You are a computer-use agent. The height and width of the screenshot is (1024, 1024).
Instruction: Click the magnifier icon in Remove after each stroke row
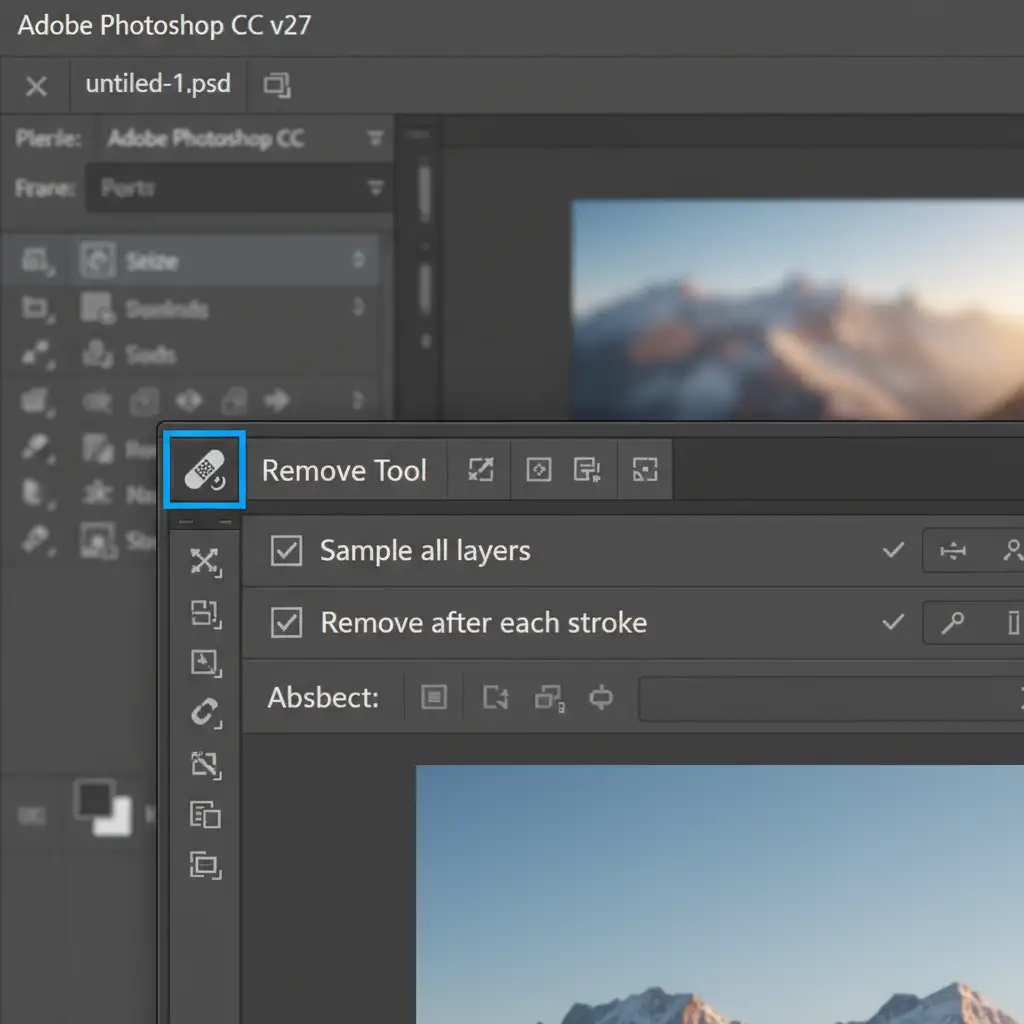click(x=953, y=624)
